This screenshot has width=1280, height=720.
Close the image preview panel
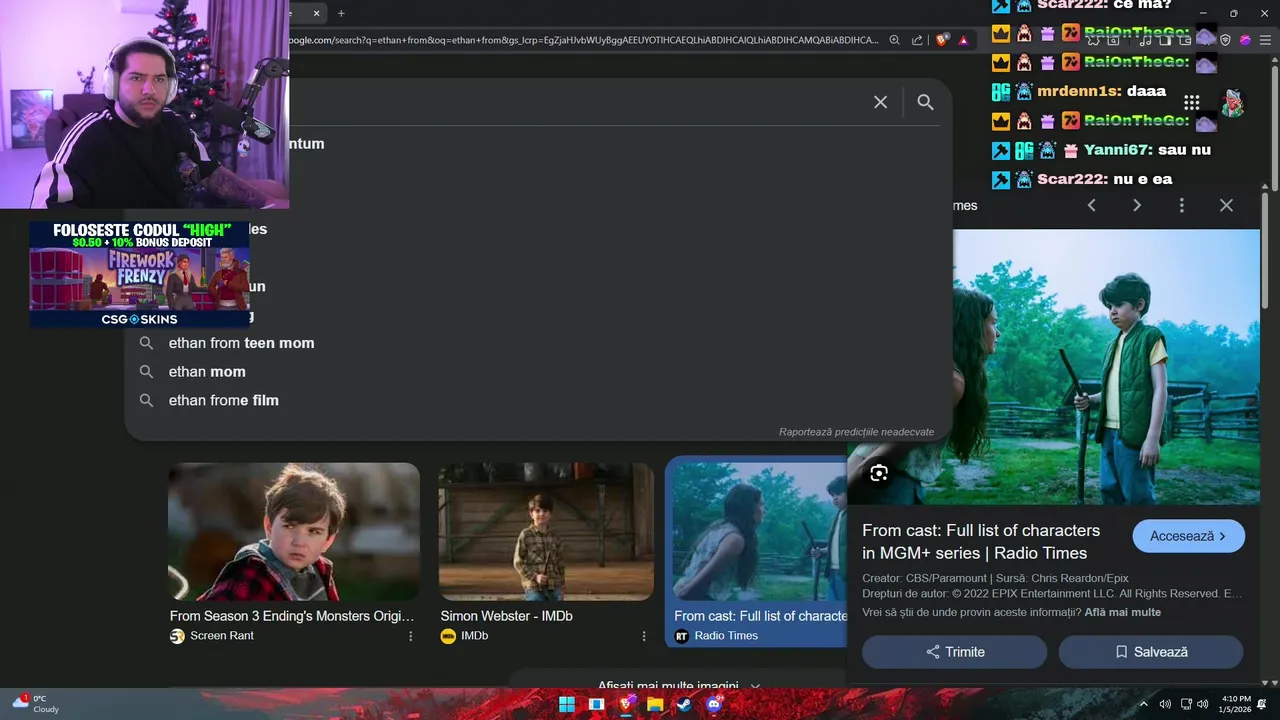point(1226,205)
